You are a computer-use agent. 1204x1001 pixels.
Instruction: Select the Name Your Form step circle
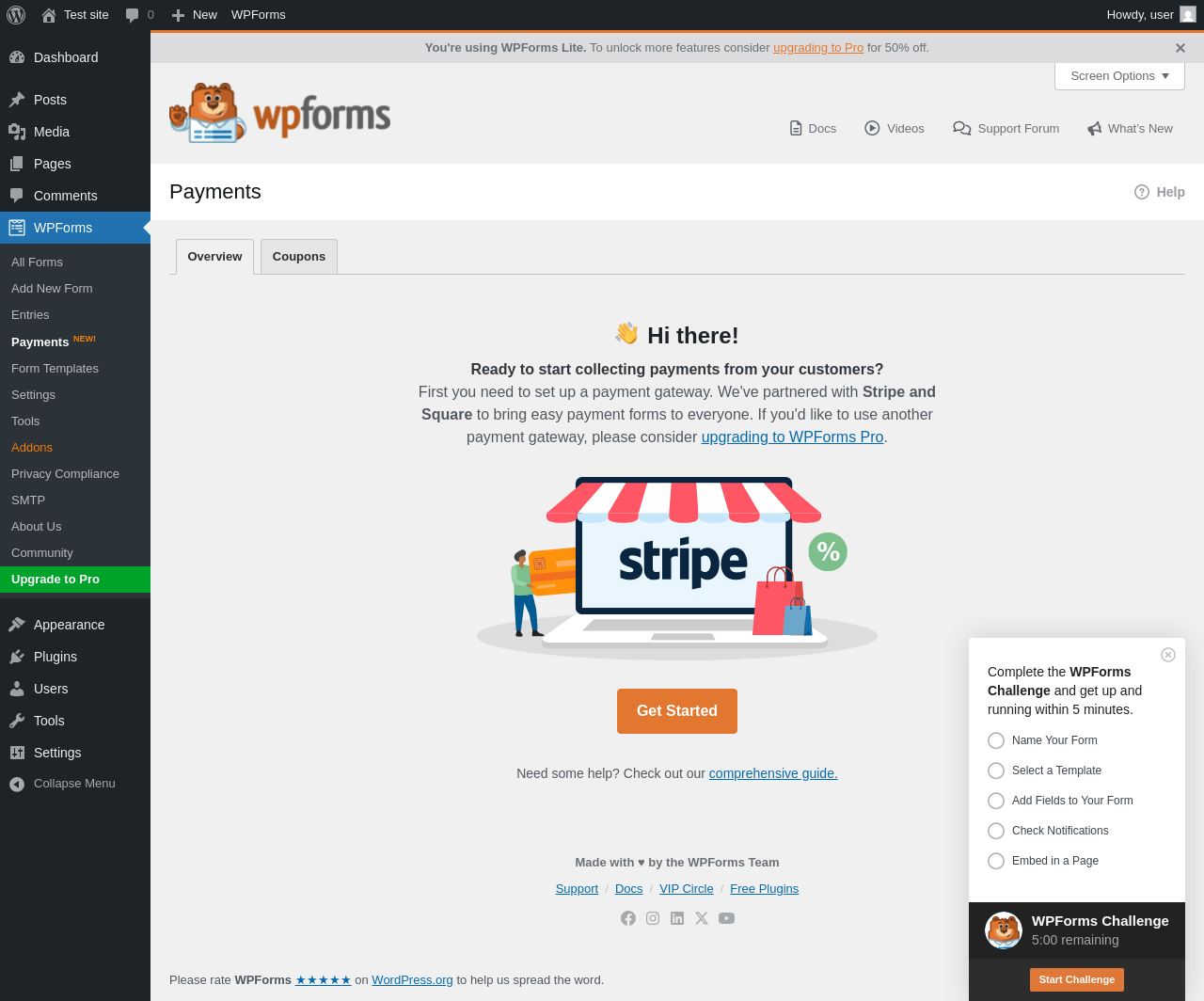point(996,740)
